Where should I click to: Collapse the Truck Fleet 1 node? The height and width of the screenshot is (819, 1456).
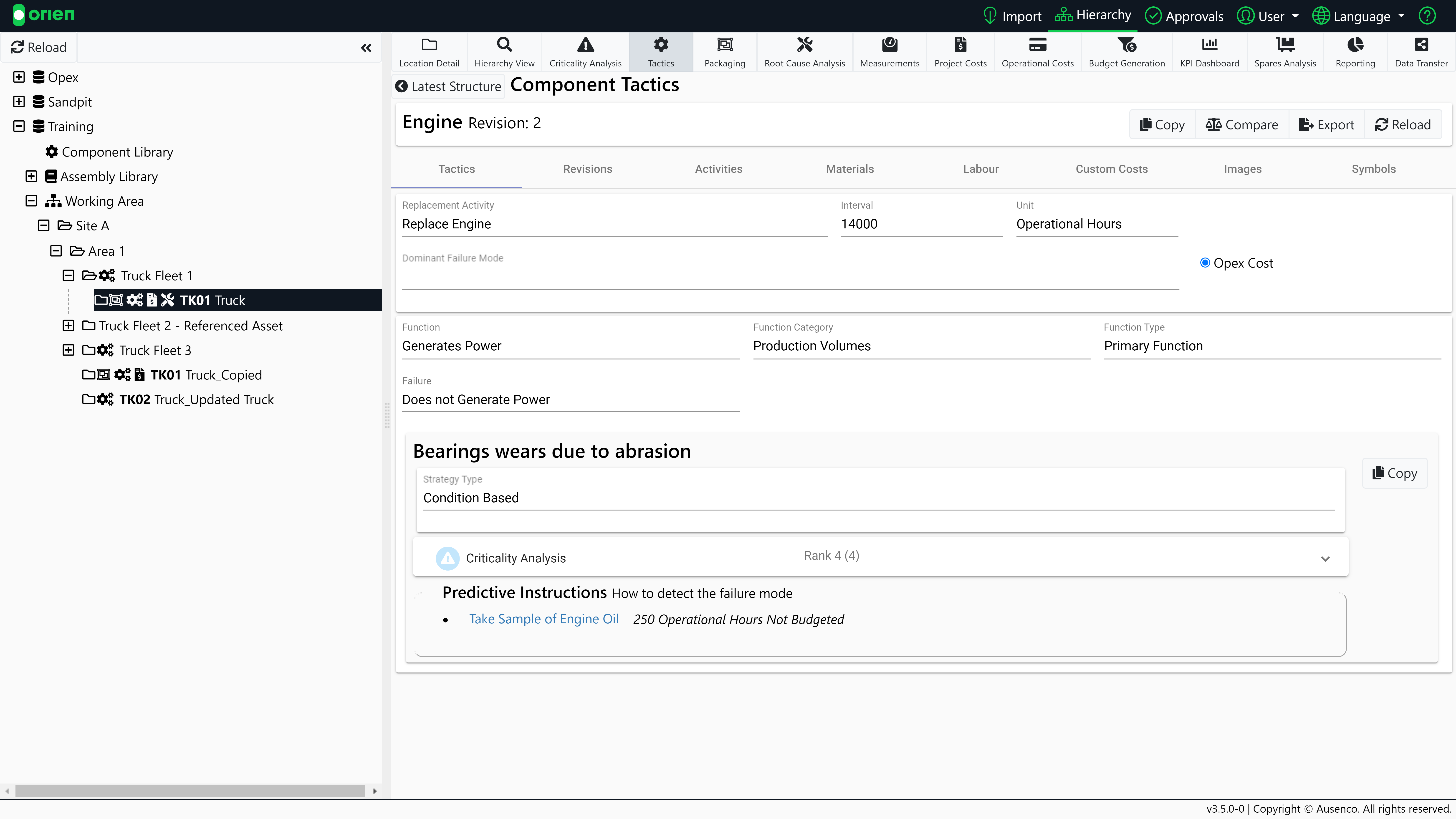point(68,275)
